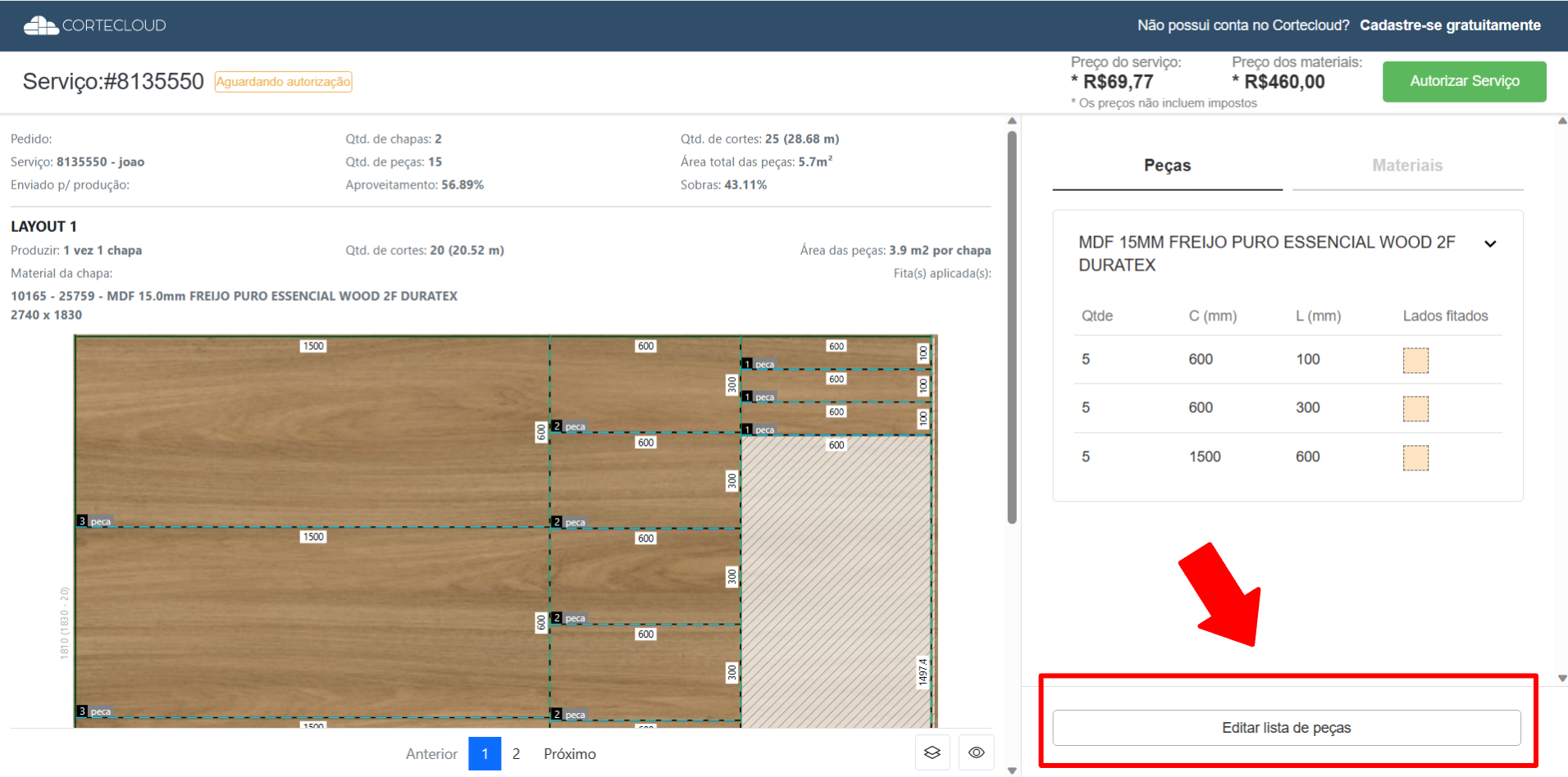Click the Área total das peças value
Image resolution: width=1568 pixels, height=777 pixels.
tap(815, 162)
